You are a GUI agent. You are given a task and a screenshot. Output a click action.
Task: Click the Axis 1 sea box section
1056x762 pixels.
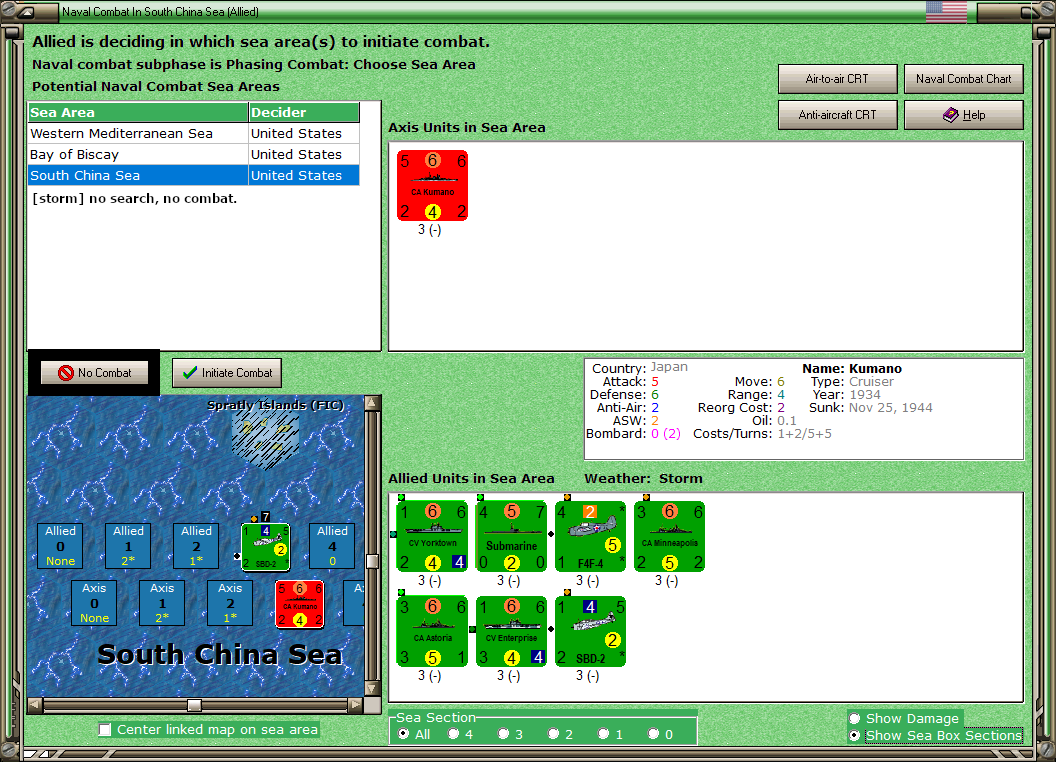click(x=162, y=603)
